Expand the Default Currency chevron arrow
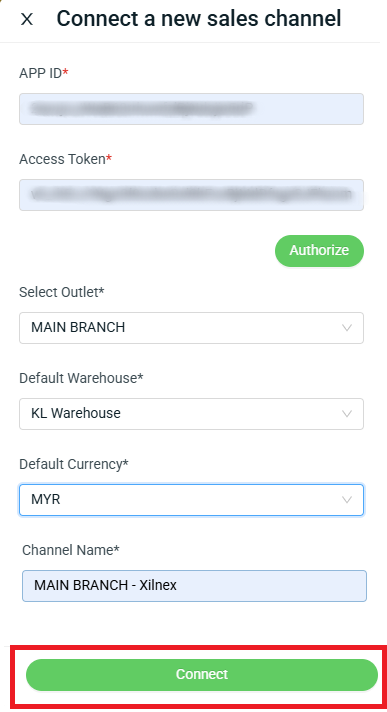387x712 pixels. [347, 500]
